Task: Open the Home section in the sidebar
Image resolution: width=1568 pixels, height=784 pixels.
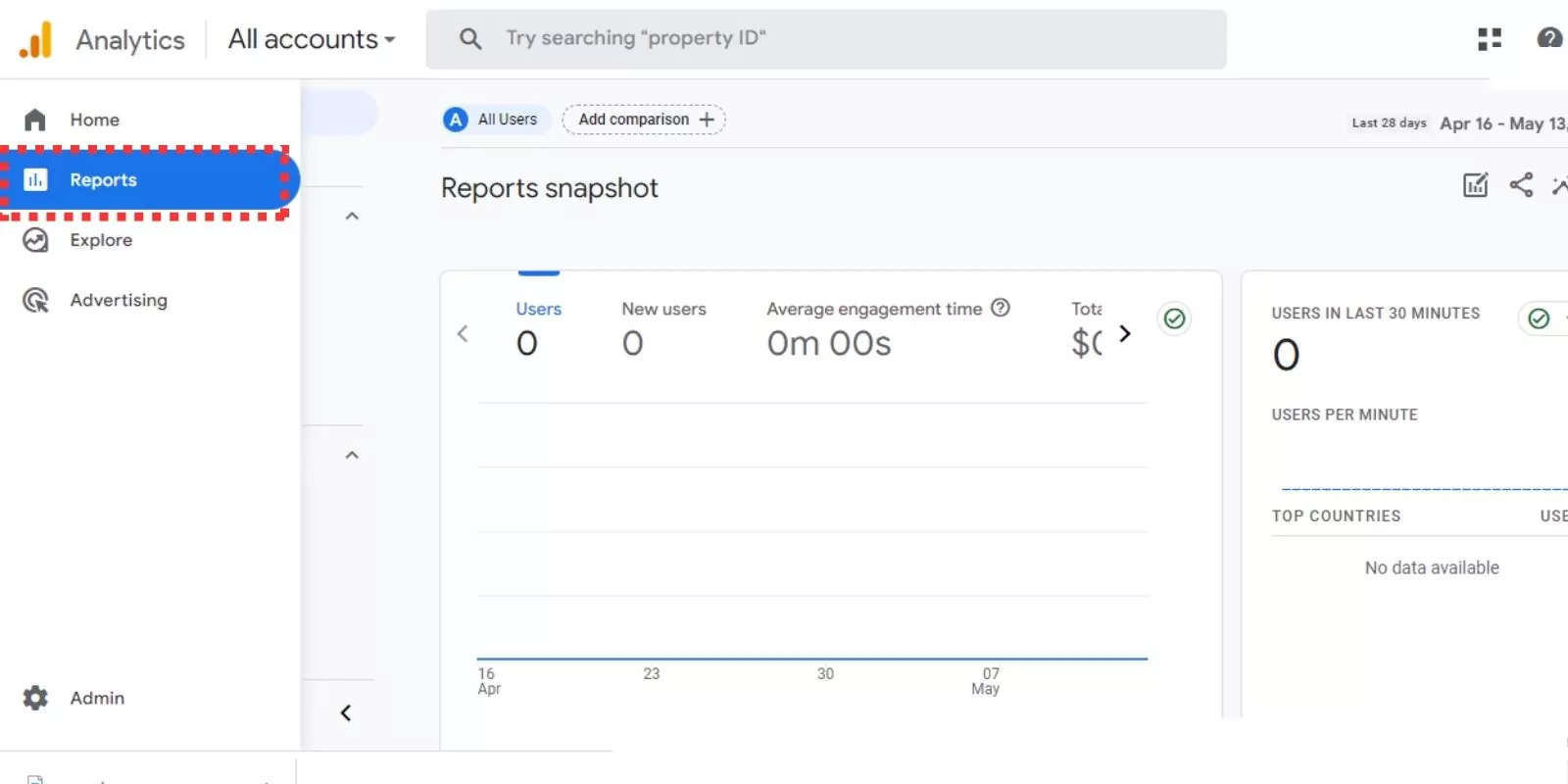Action: pos(94,119)
